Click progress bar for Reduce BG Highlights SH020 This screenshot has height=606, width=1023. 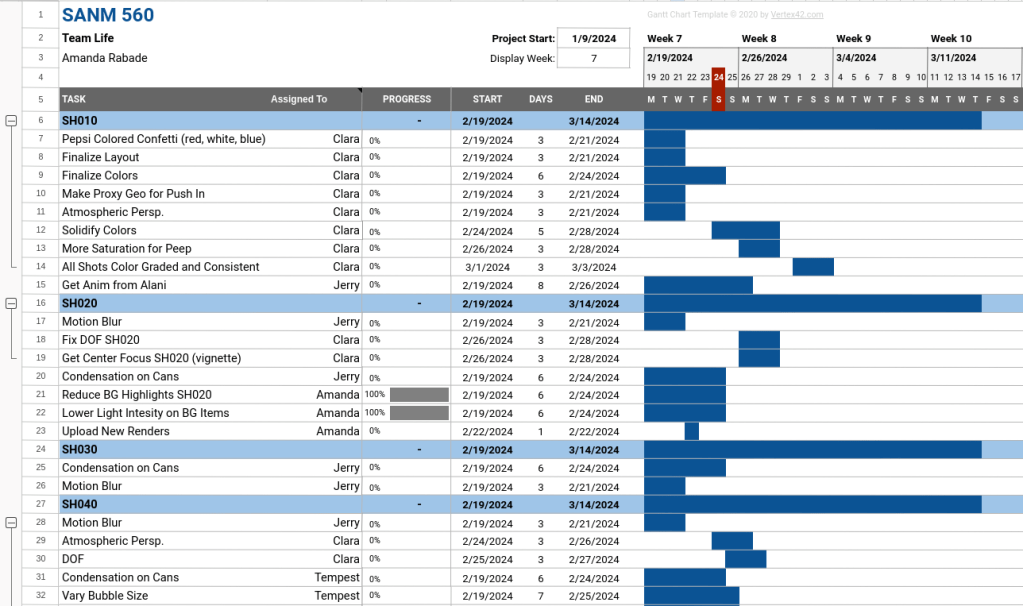(x=419, y=395)
